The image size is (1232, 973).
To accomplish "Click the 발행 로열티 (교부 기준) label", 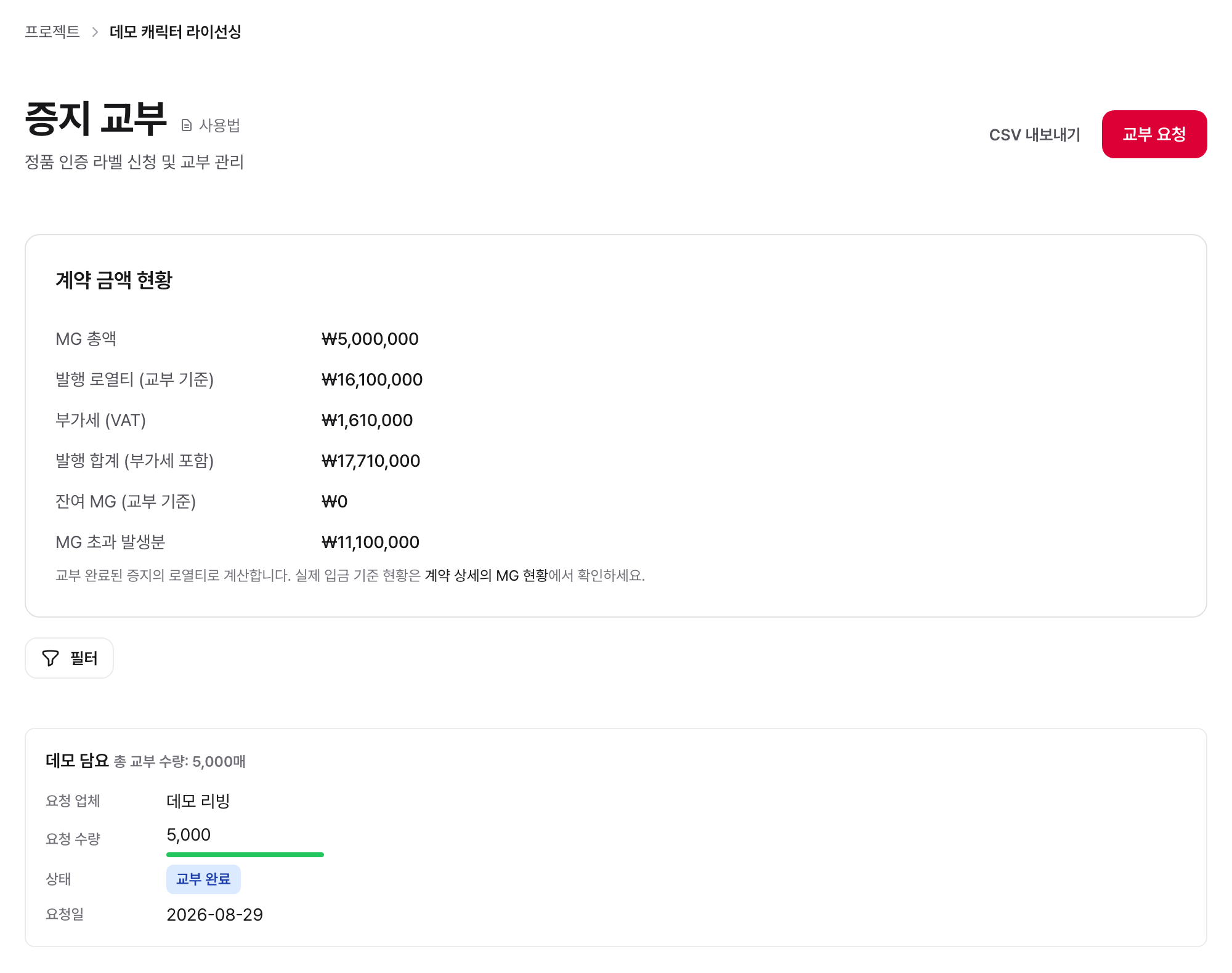I will coord(134,379).
